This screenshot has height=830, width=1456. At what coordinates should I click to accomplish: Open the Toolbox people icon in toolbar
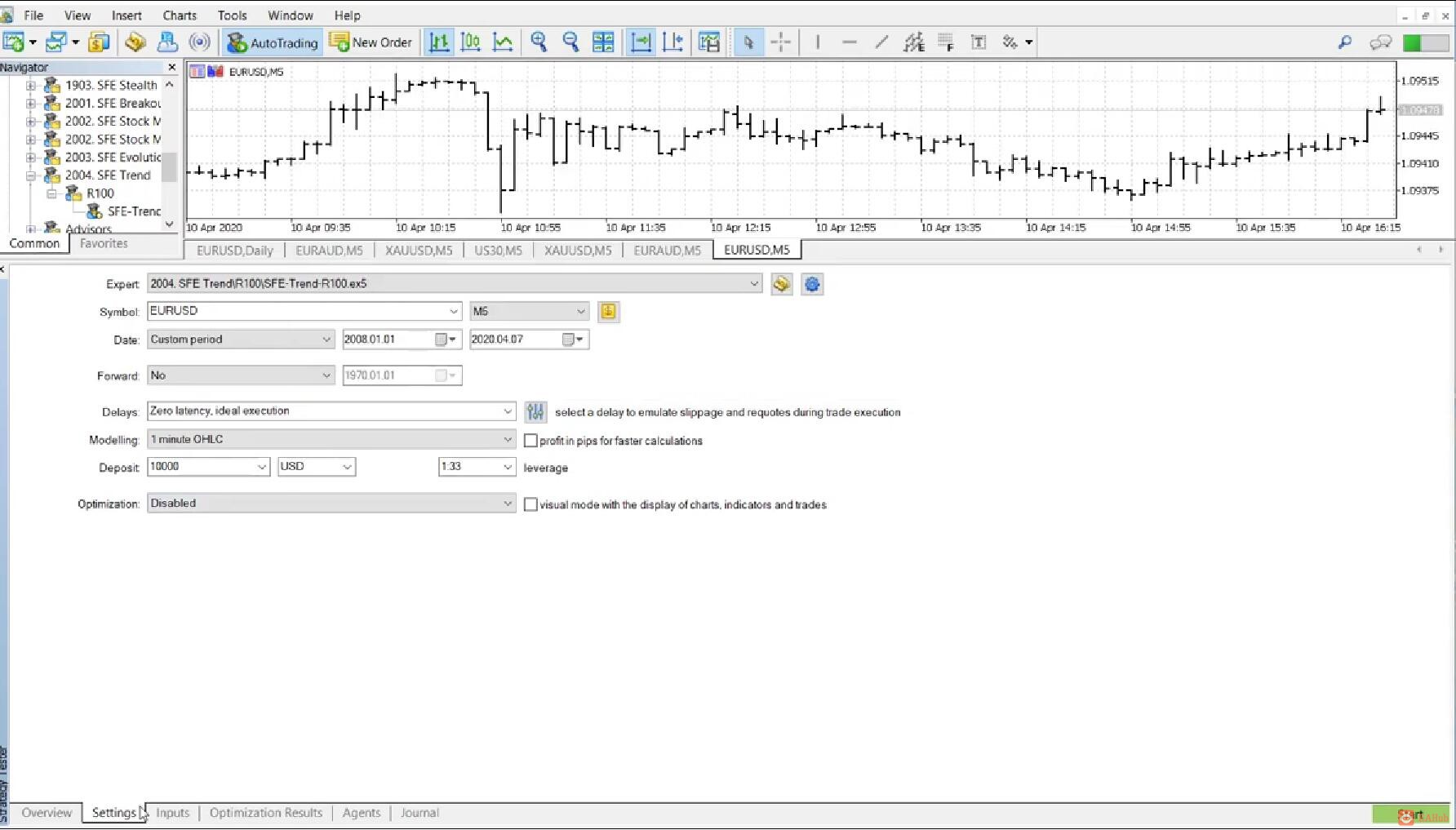click(167, 42)
